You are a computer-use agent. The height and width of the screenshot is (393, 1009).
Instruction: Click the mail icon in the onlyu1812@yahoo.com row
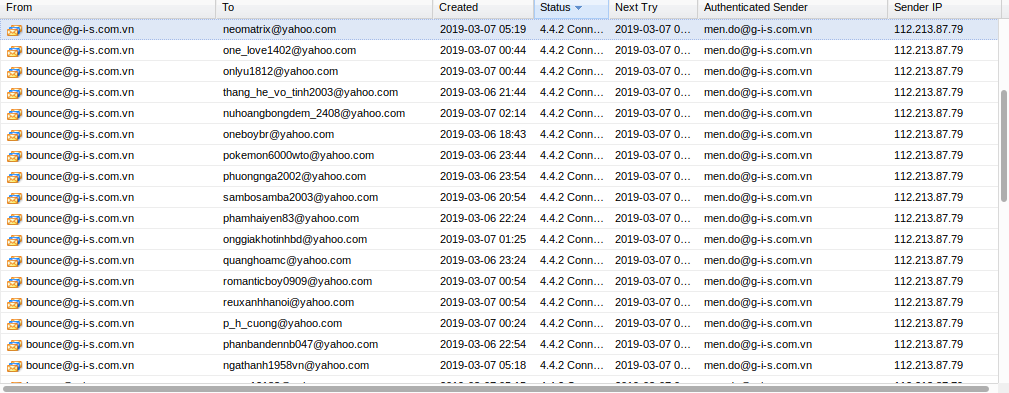14,72
